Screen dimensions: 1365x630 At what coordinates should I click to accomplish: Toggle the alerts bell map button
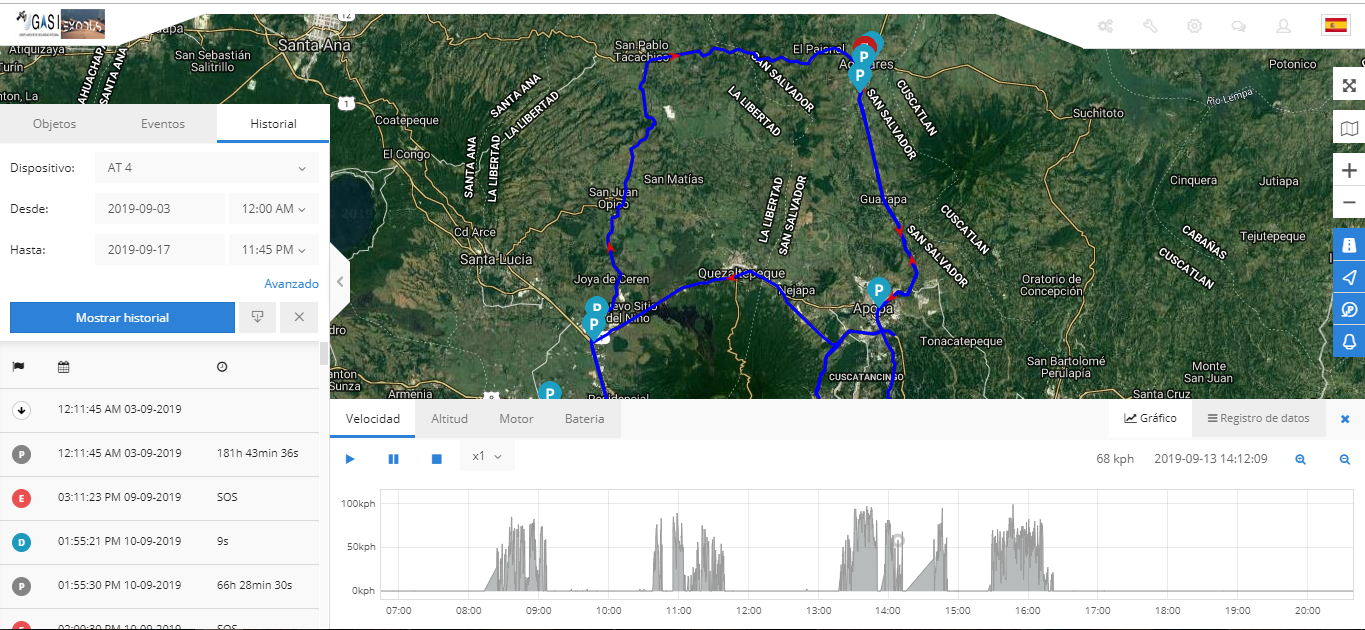point(1349,341)
